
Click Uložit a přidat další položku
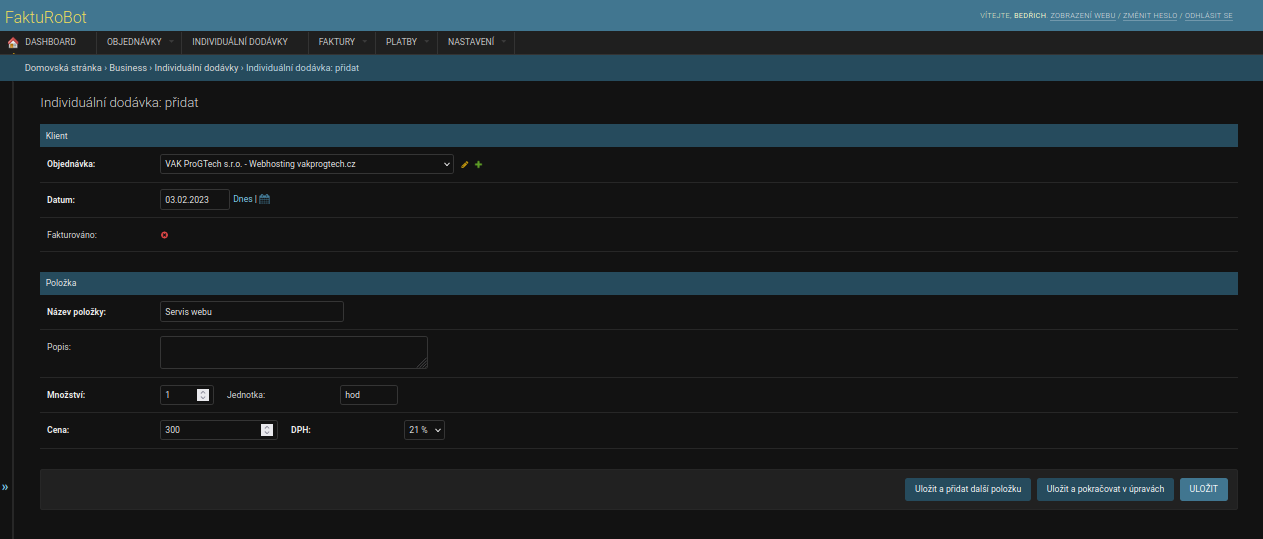(x=967, y=489)
